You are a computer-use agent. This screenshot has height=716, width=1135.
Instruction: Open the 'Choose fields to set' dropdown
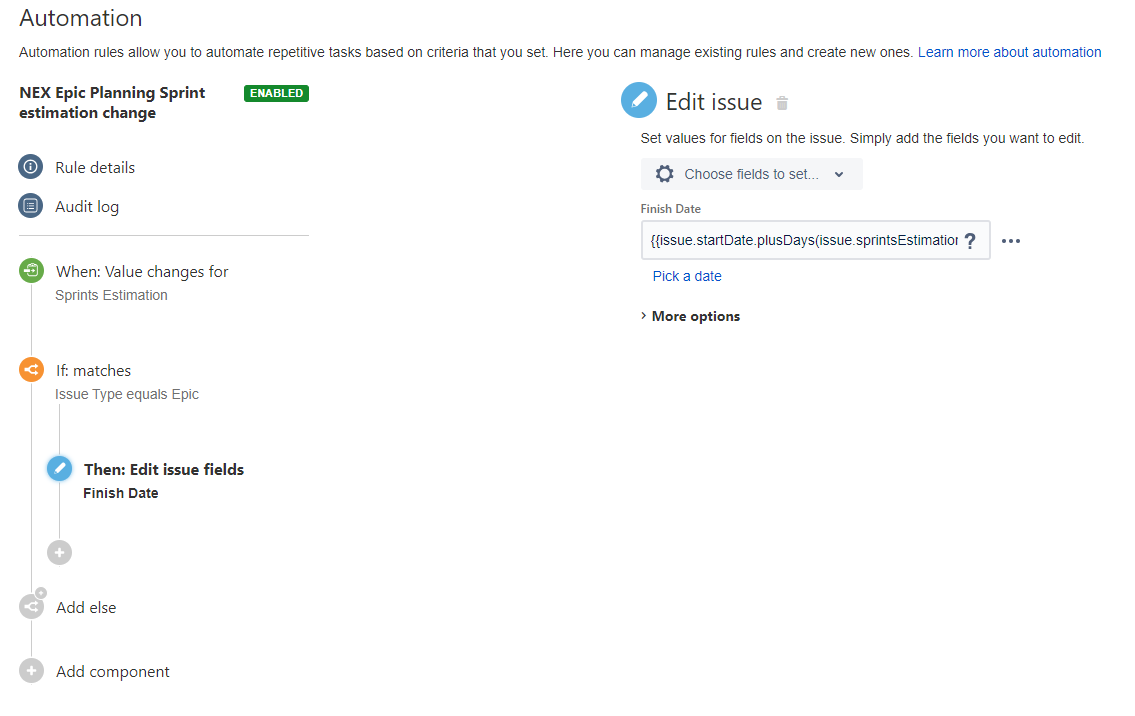[751, 173]
